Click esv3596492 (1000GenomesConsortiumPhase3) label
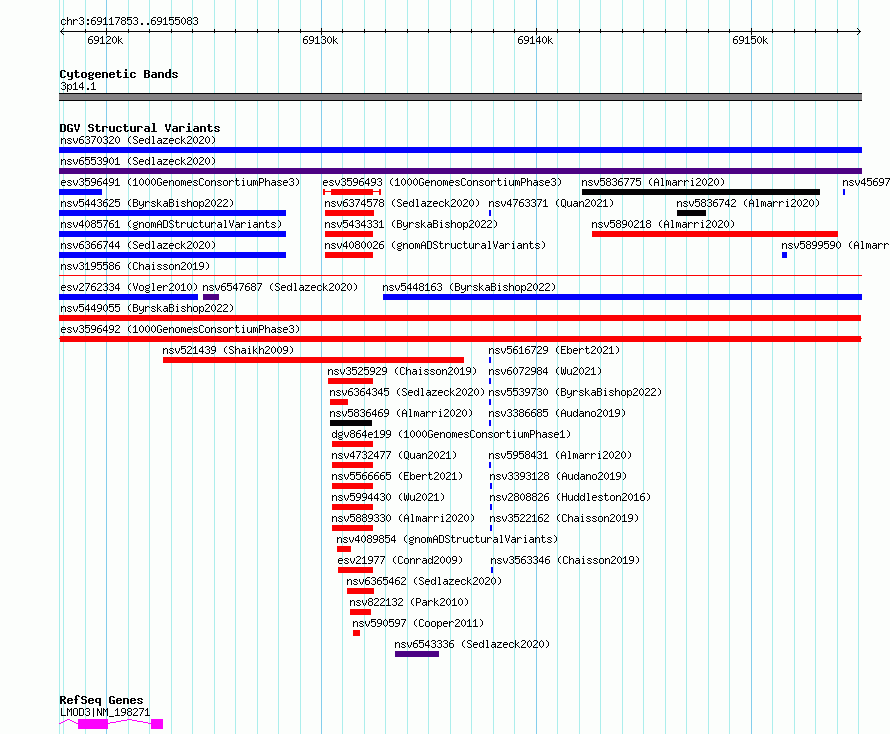The width and height of the screenshot is (890, 734). pyautogui.click(x=180, y=329)
